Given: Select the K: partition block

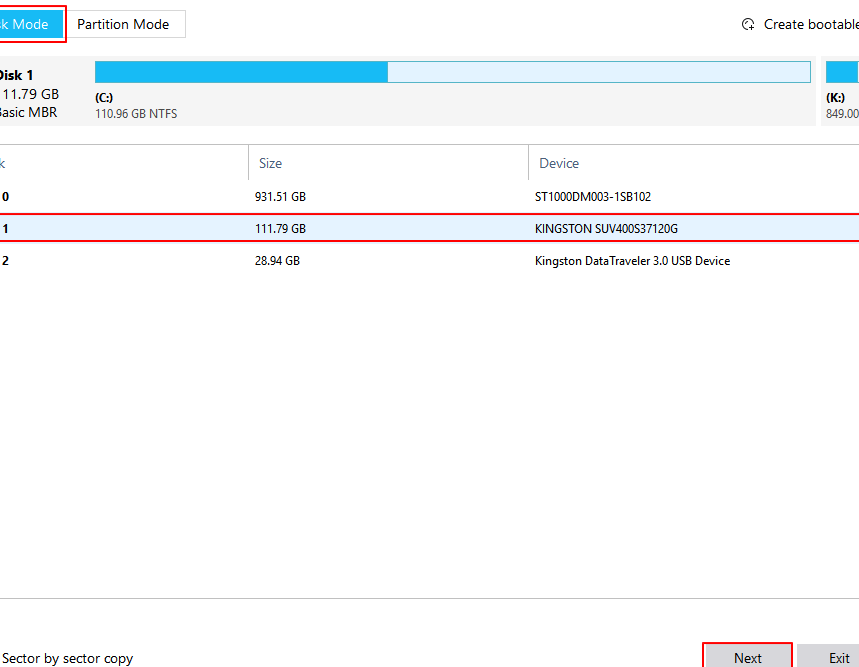Looking at the screenshot, I should (x=843, y=72).
